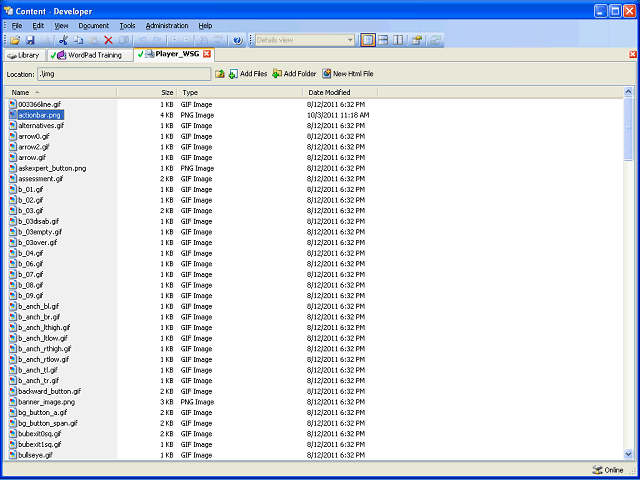Open the Details view dropdown

click(x=350, y=40)
